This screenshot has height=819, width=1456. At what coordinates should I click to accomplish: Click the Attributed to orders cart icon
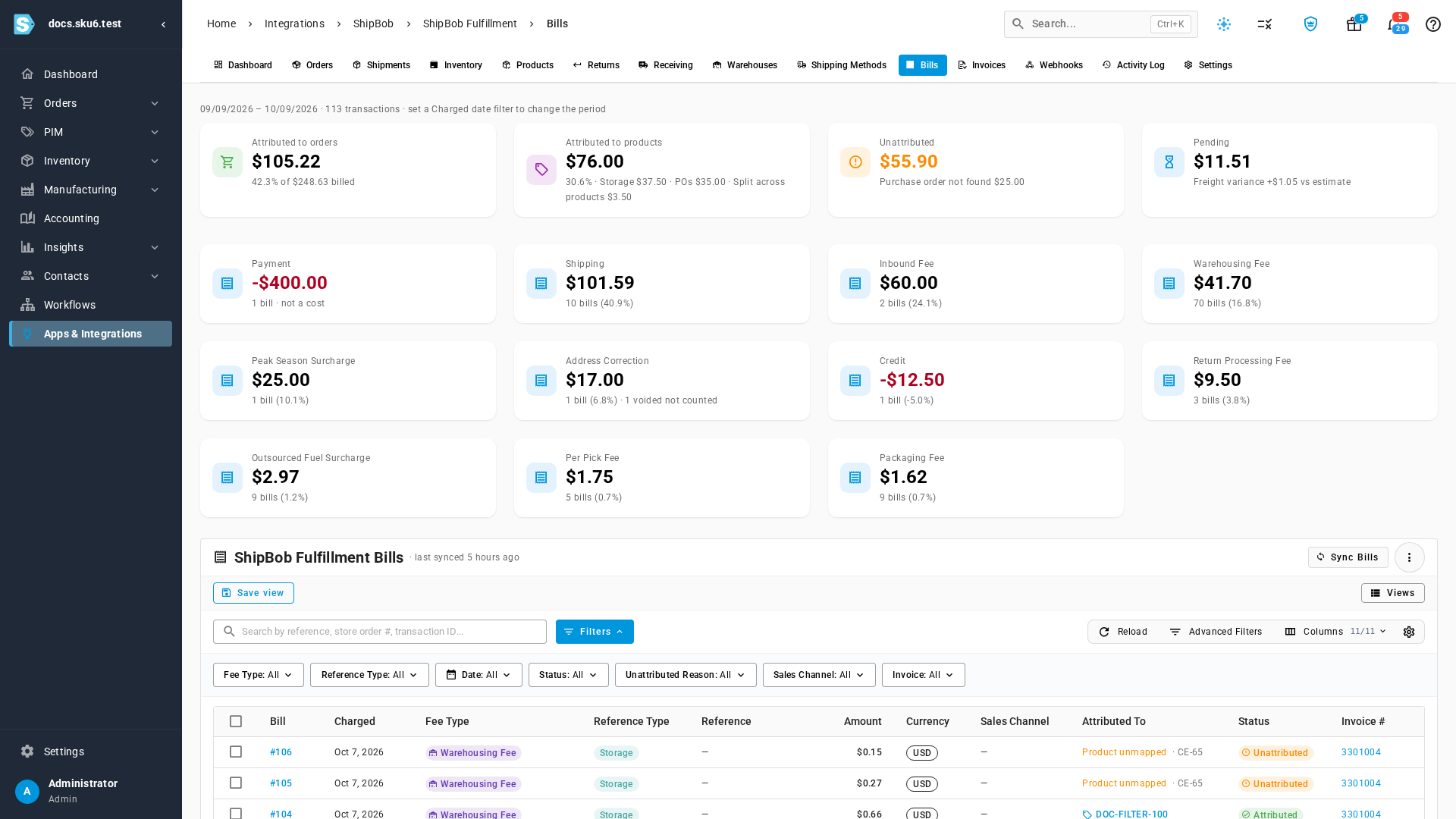pos(227,162)
